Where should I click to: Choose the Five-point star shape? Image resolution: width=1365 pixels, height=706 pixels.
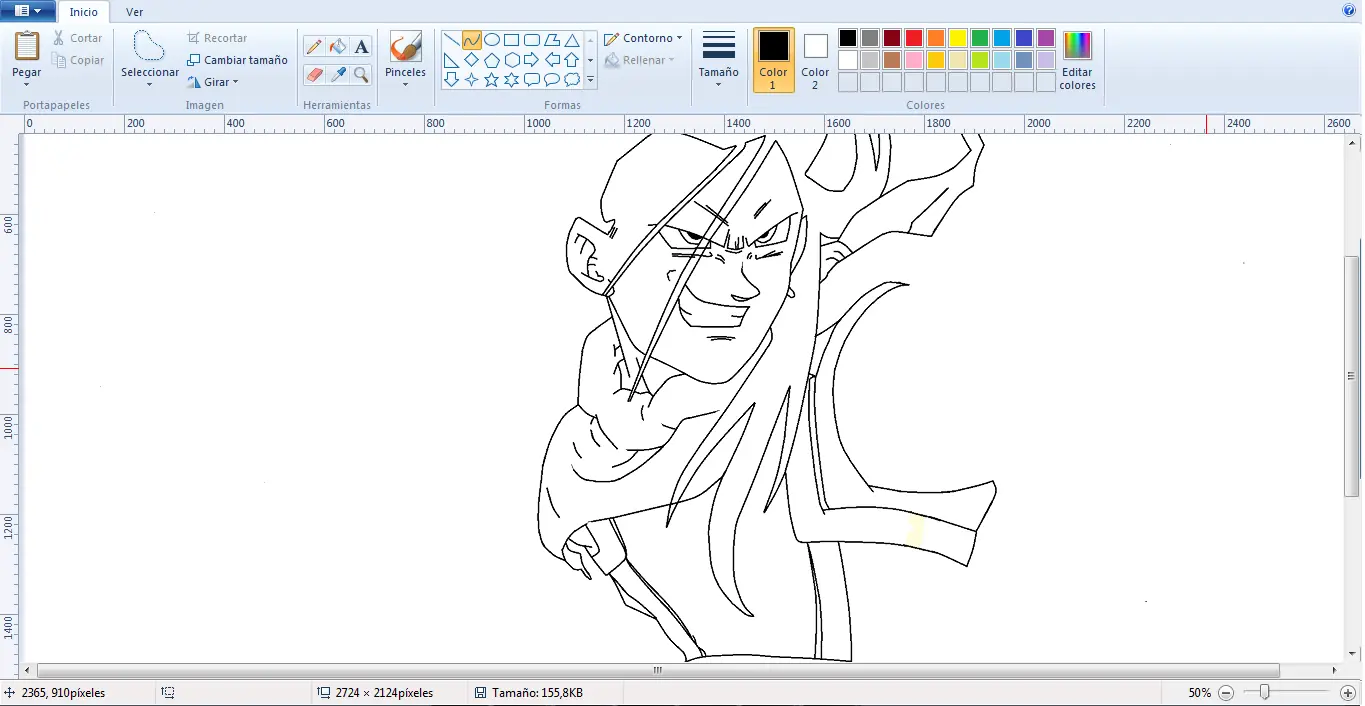(x=492, y=79)
